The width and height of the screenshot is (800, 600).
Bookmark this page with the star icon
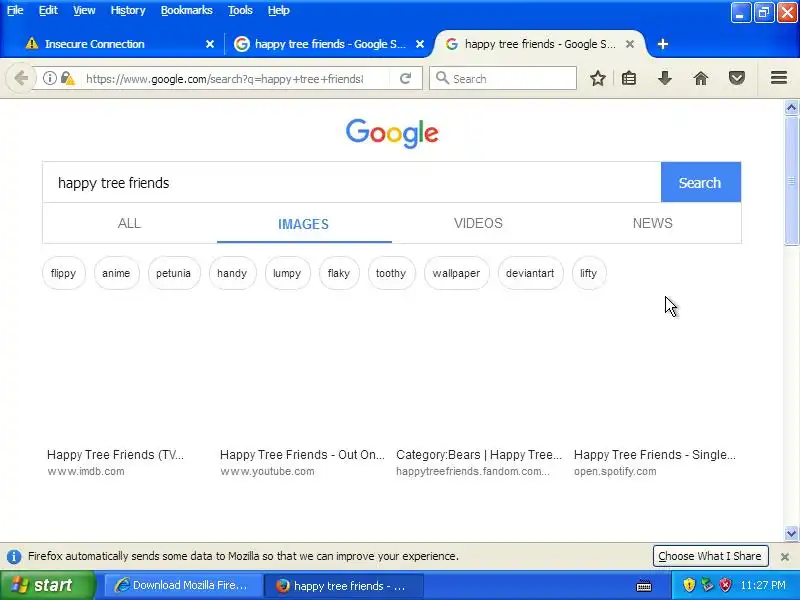[x=597, y=78]
